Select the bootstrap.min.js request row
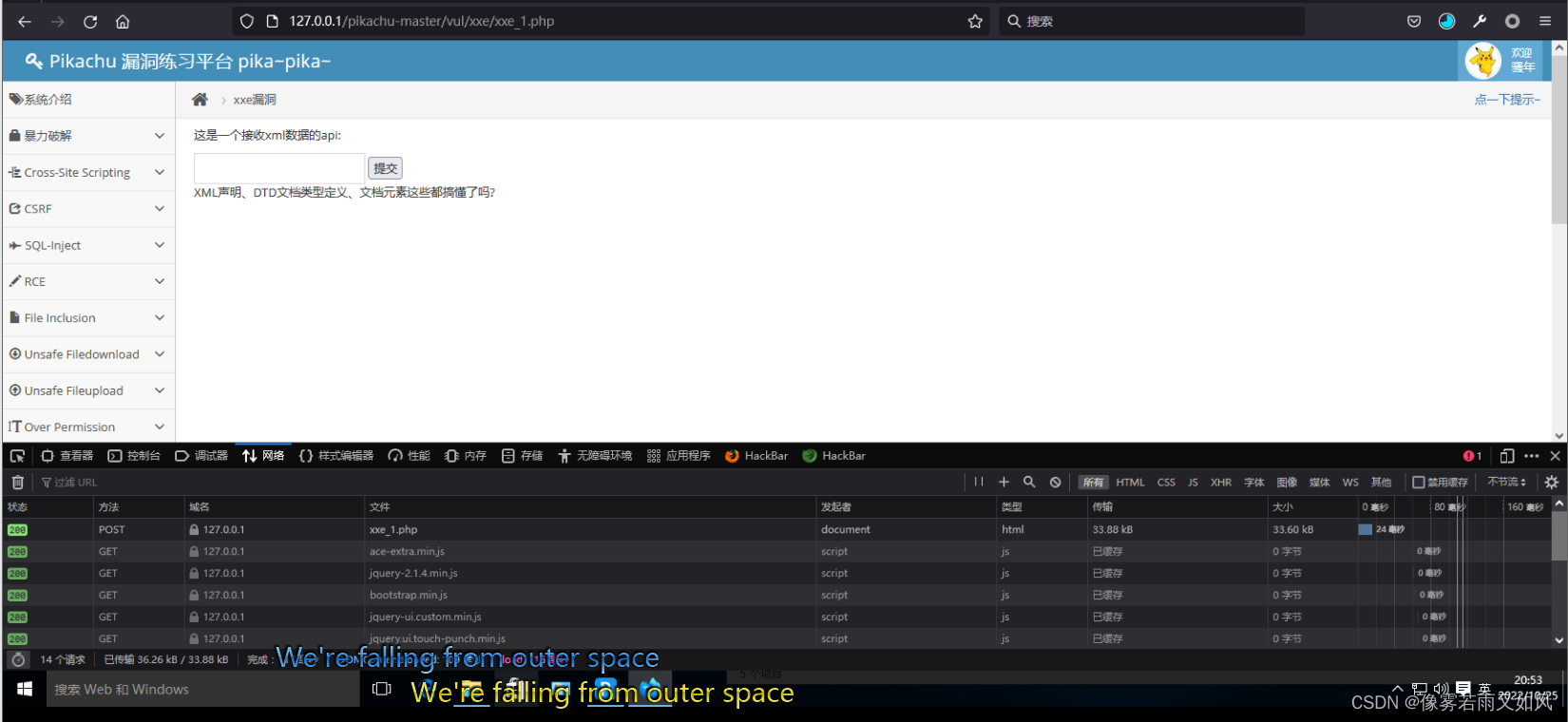Image resolution: width=1568 pixels, height=722 pixels. [x=774, y=596]
